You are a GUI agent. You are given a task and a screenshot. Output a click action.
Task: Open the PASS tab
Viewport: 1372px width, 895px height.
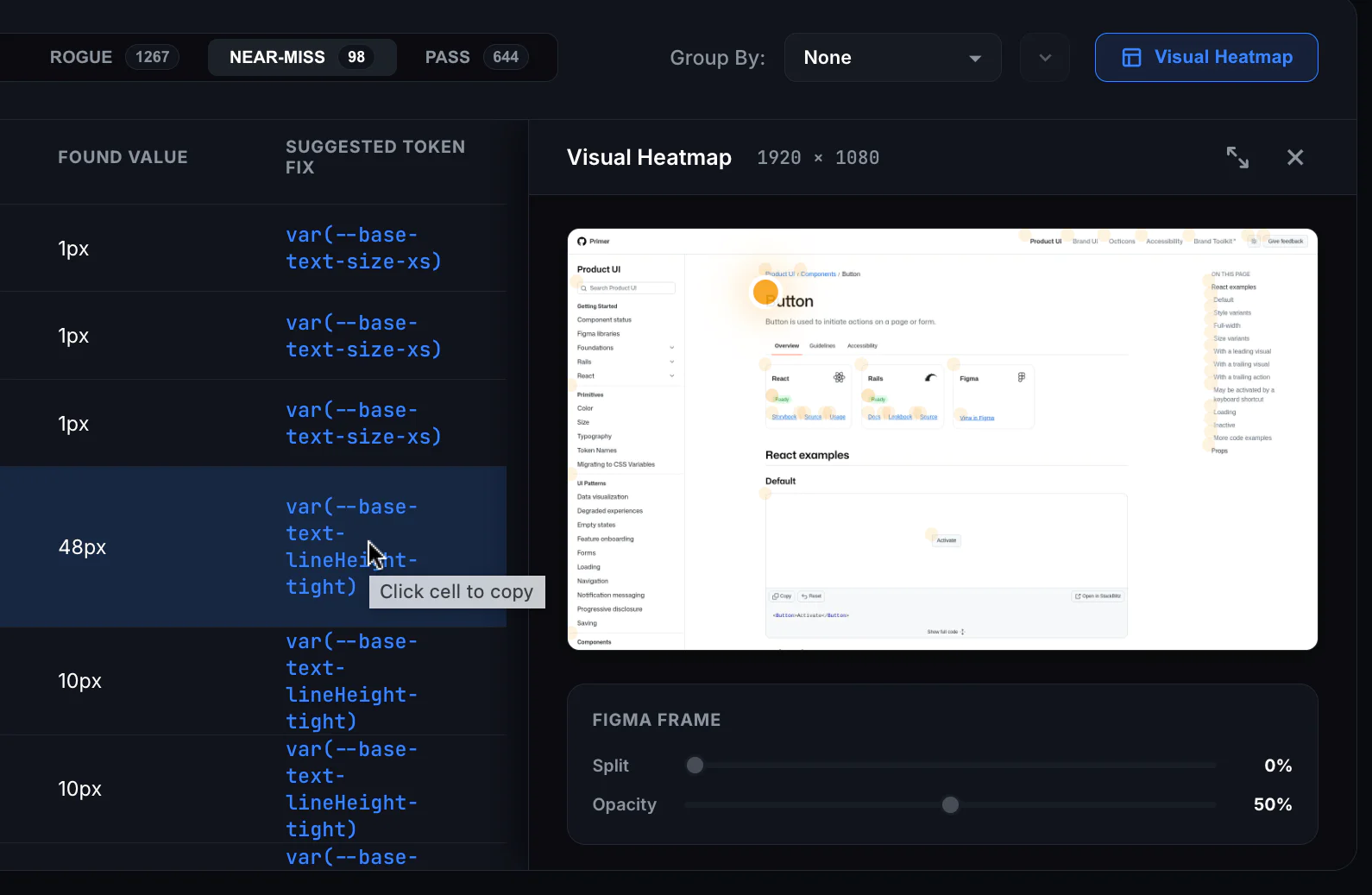476,57
